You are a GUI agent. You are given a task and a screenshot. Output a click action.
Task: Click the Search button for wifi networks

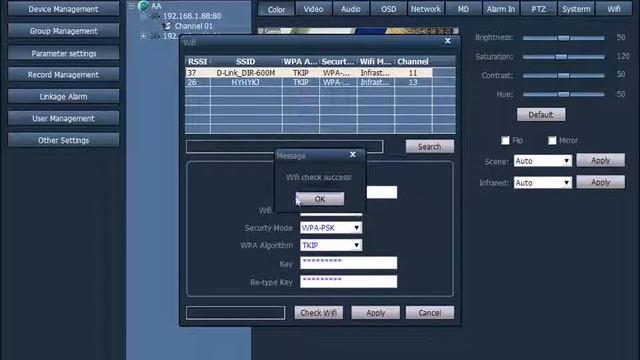[x=429, y=147]
